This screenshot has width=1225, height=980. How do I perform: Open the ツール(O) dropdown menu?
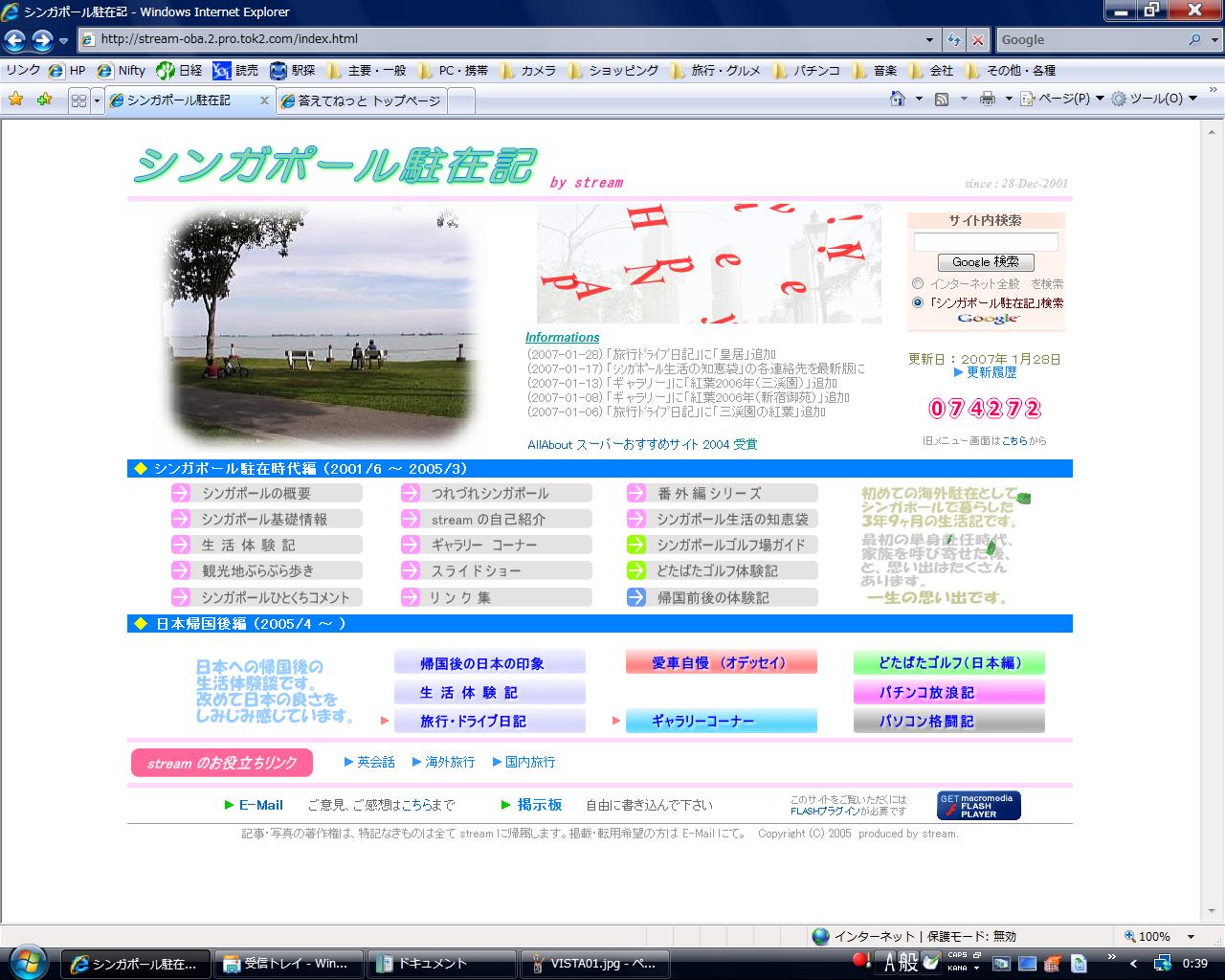tap(1153, 99)
